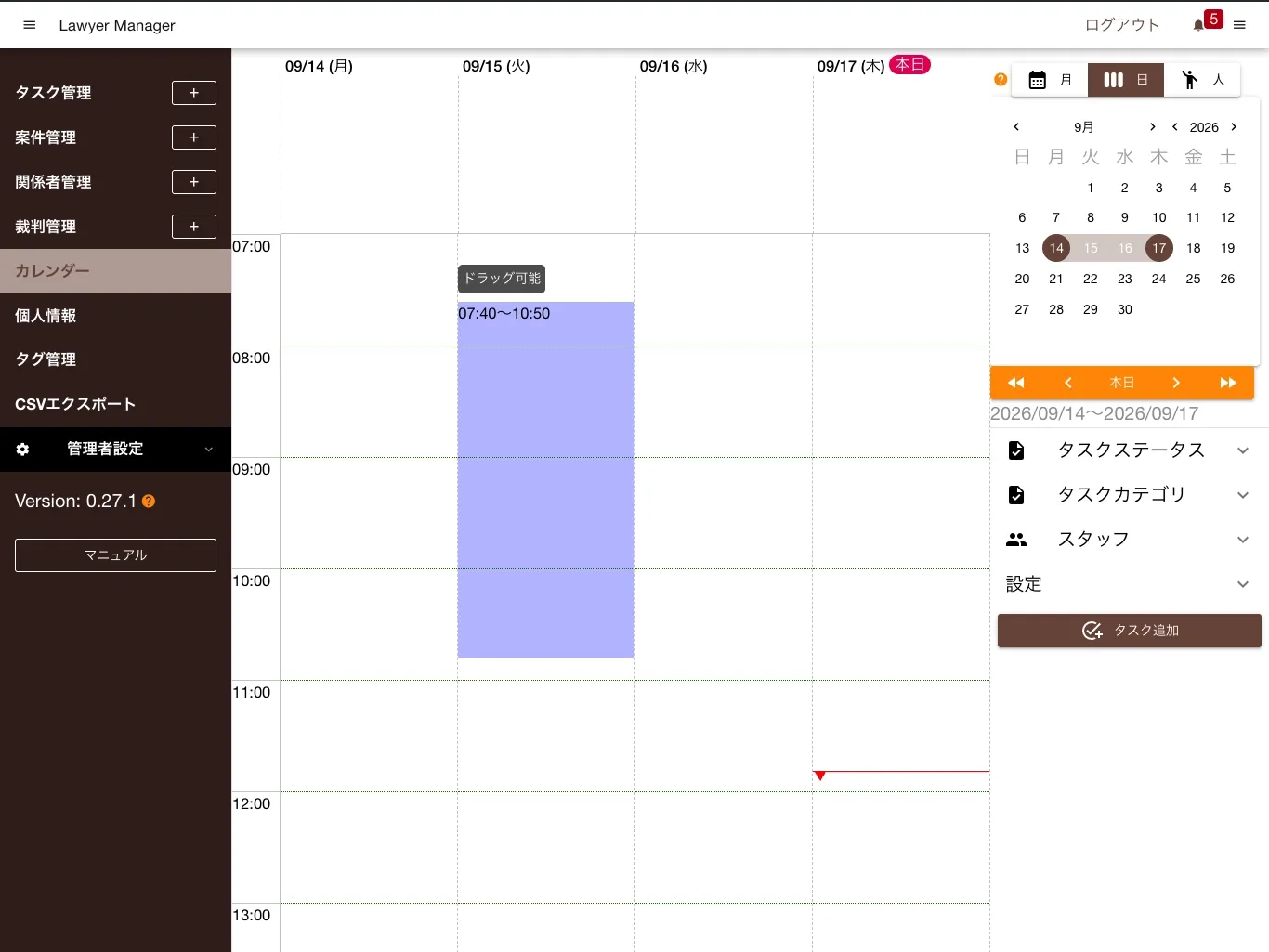Open the hamburger menu beside Lawyer Manager
The height and width of the screenshot is (952, 1269).
pyautogui.click(x=30, y=25)
